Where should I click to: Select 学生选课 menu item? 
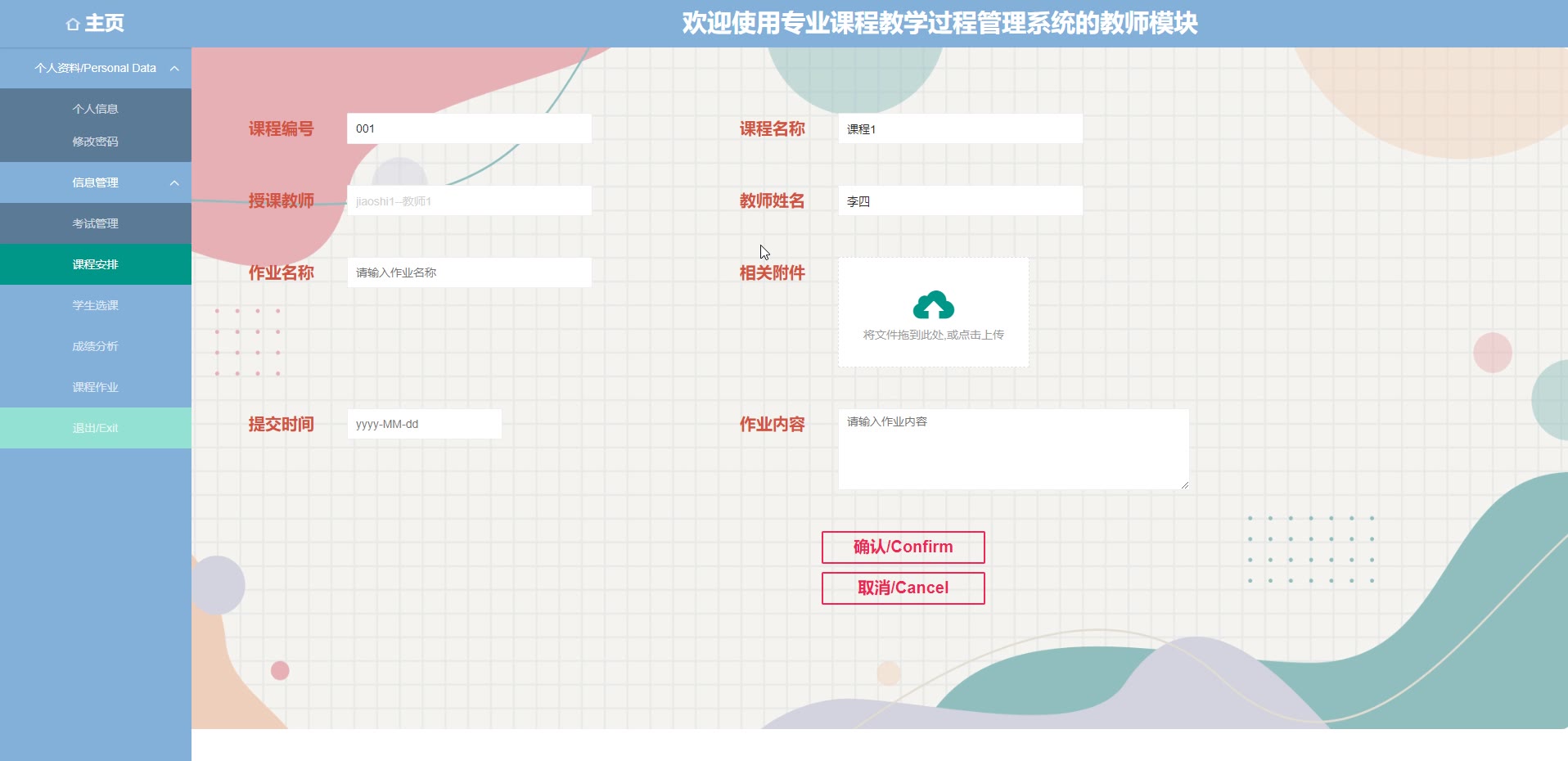[x=95, y=305]
